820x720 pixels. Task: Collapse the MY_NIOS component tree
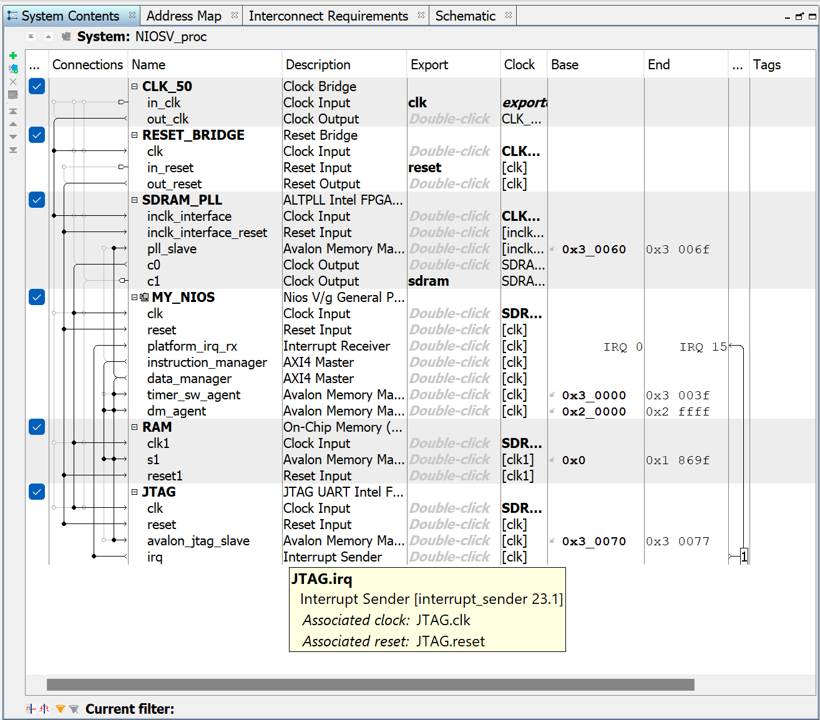(x=135, y=297)
